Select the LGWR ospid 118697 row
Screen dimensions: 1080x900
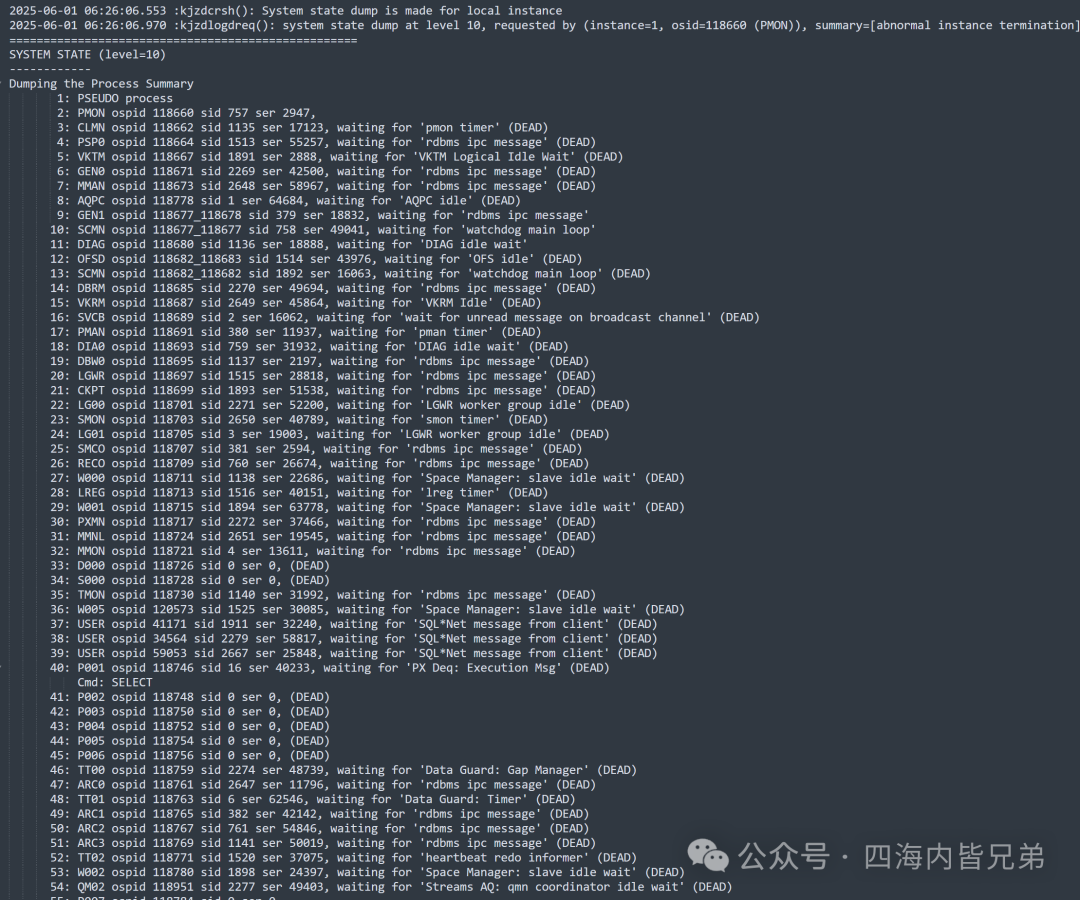point(323,376)
